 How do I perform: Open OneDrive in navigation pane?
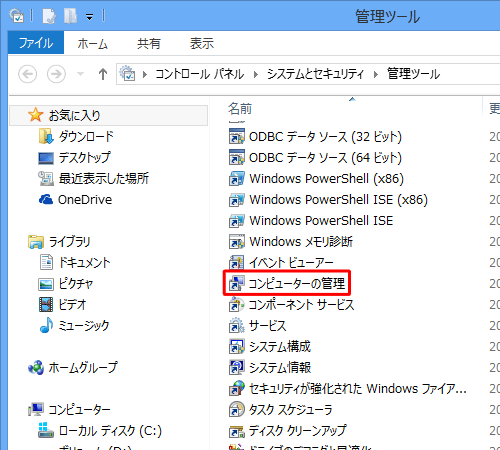(x=85, y=199)
